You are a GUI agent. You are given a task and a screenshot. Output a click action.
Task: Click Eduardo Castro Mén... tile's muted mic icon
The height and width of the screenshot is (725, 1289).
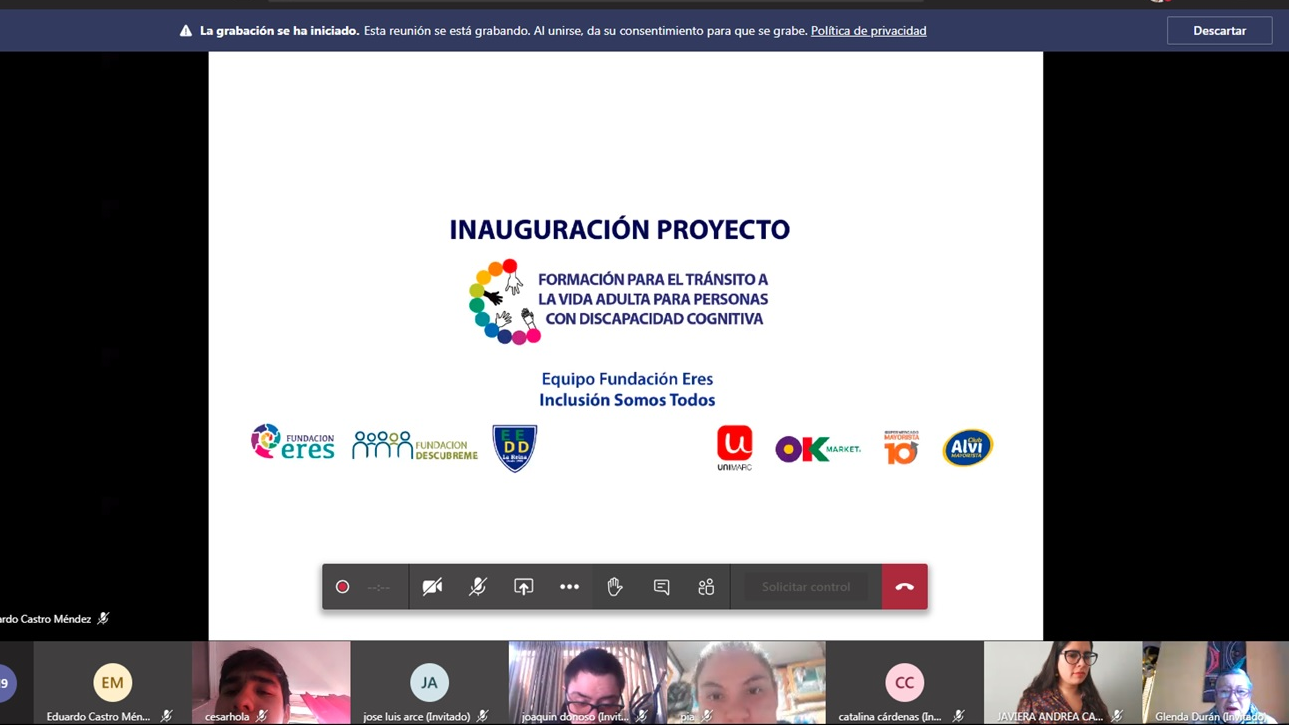[x=166, y=716]
